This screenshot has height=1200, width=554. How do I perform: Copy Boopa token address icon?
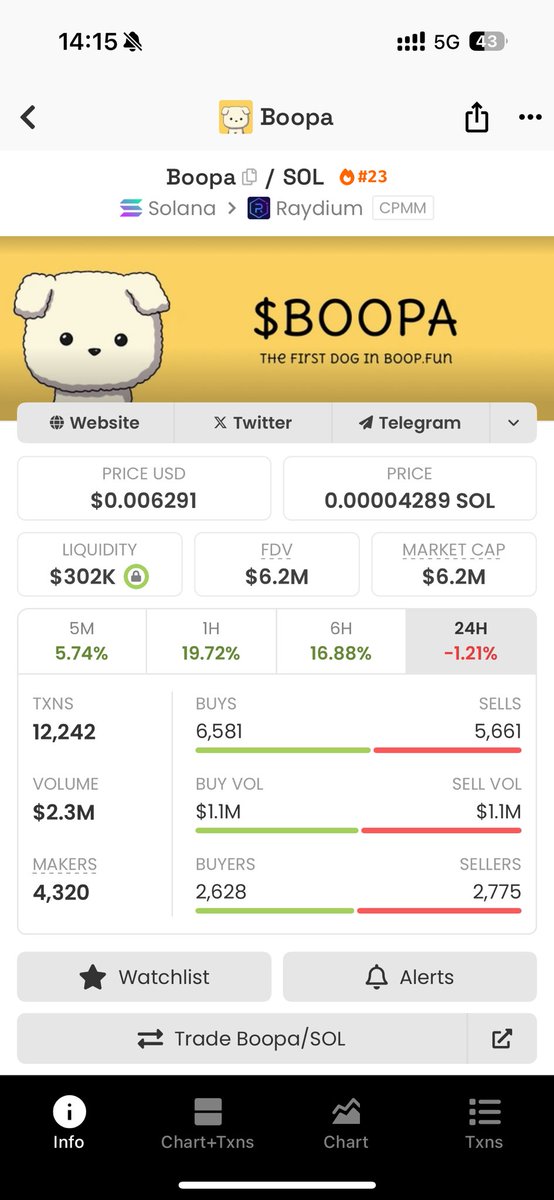pyautogui.click(x=250, y=177)
